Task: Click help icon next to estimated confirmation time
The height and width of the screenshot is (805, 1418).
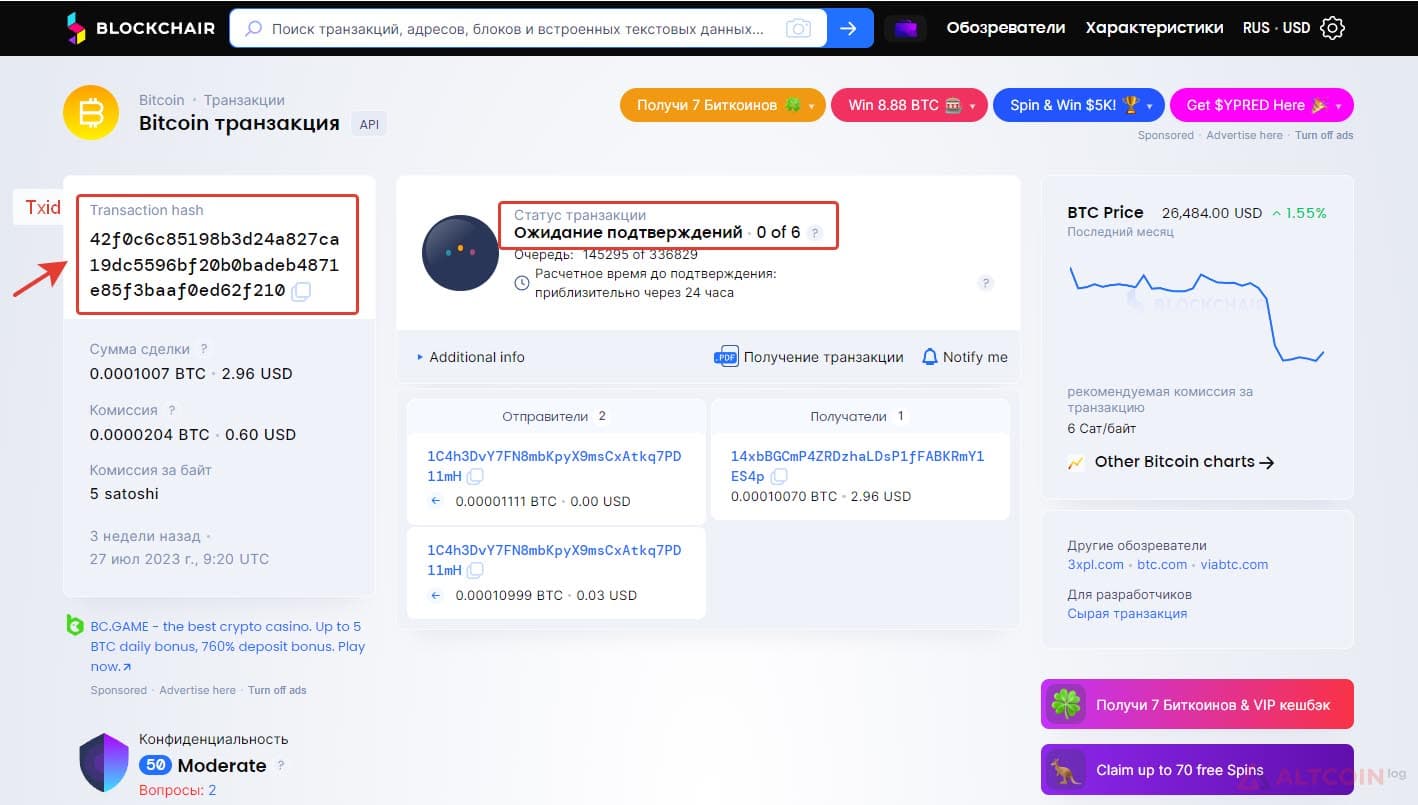Action: (985, 283)
